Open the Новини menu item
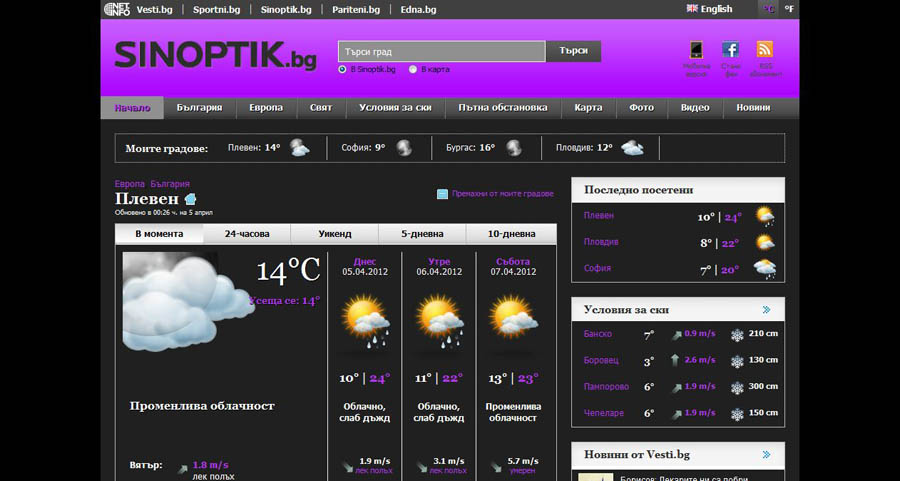 coord(753,108)
